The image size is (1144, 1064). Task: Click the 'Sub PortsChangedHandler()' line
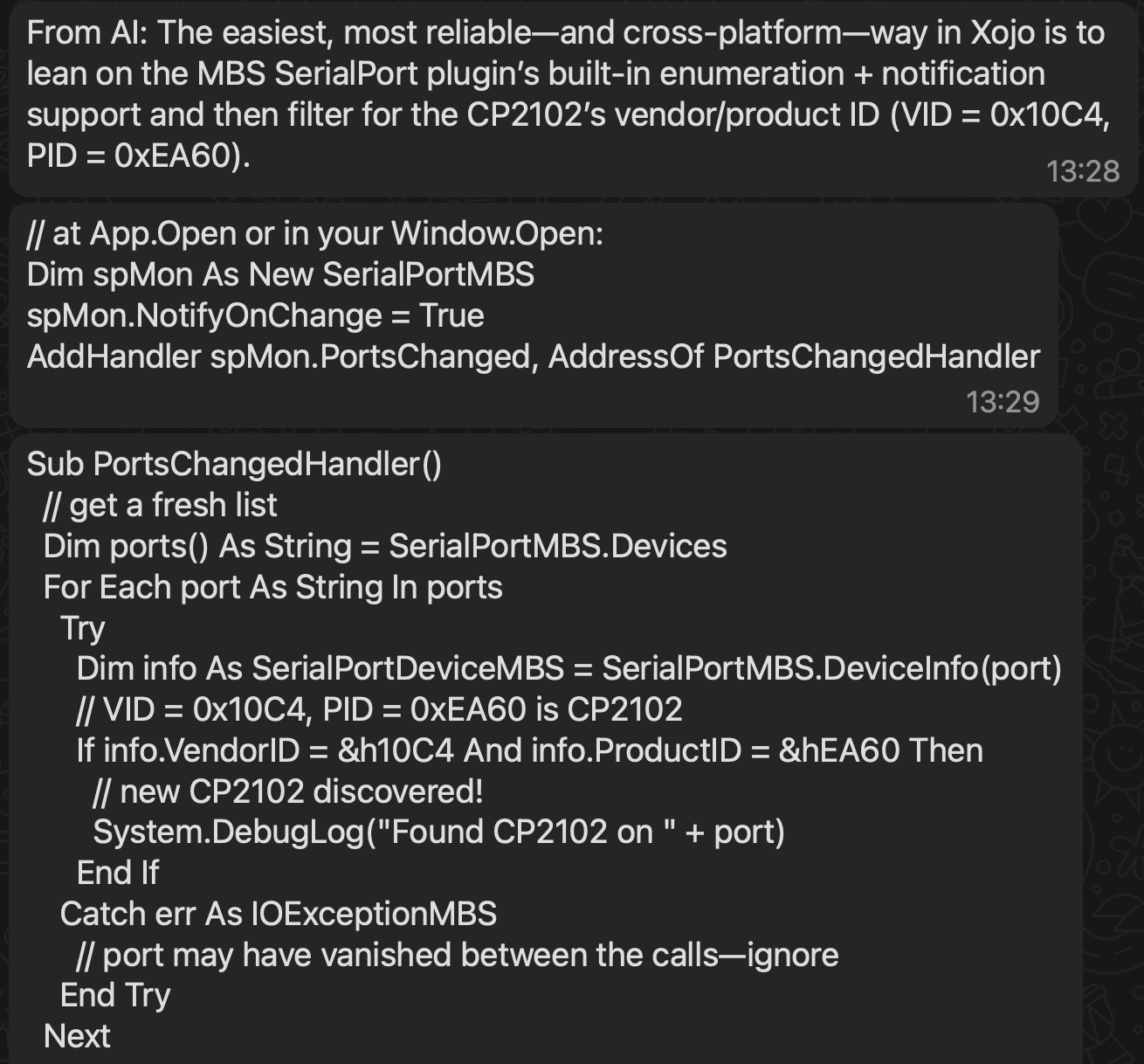[x=234, y=464]
